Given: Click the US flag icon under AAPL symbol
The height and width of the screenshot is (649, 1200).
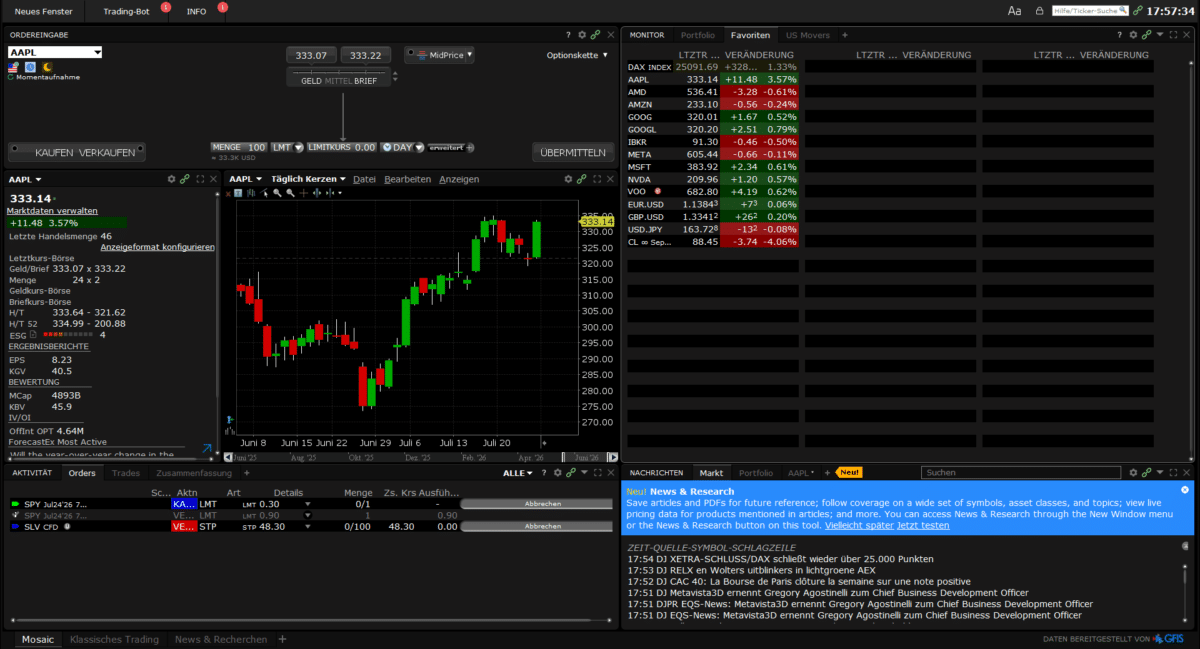Looking at the screenshot, I should click(x=13, y=67).
